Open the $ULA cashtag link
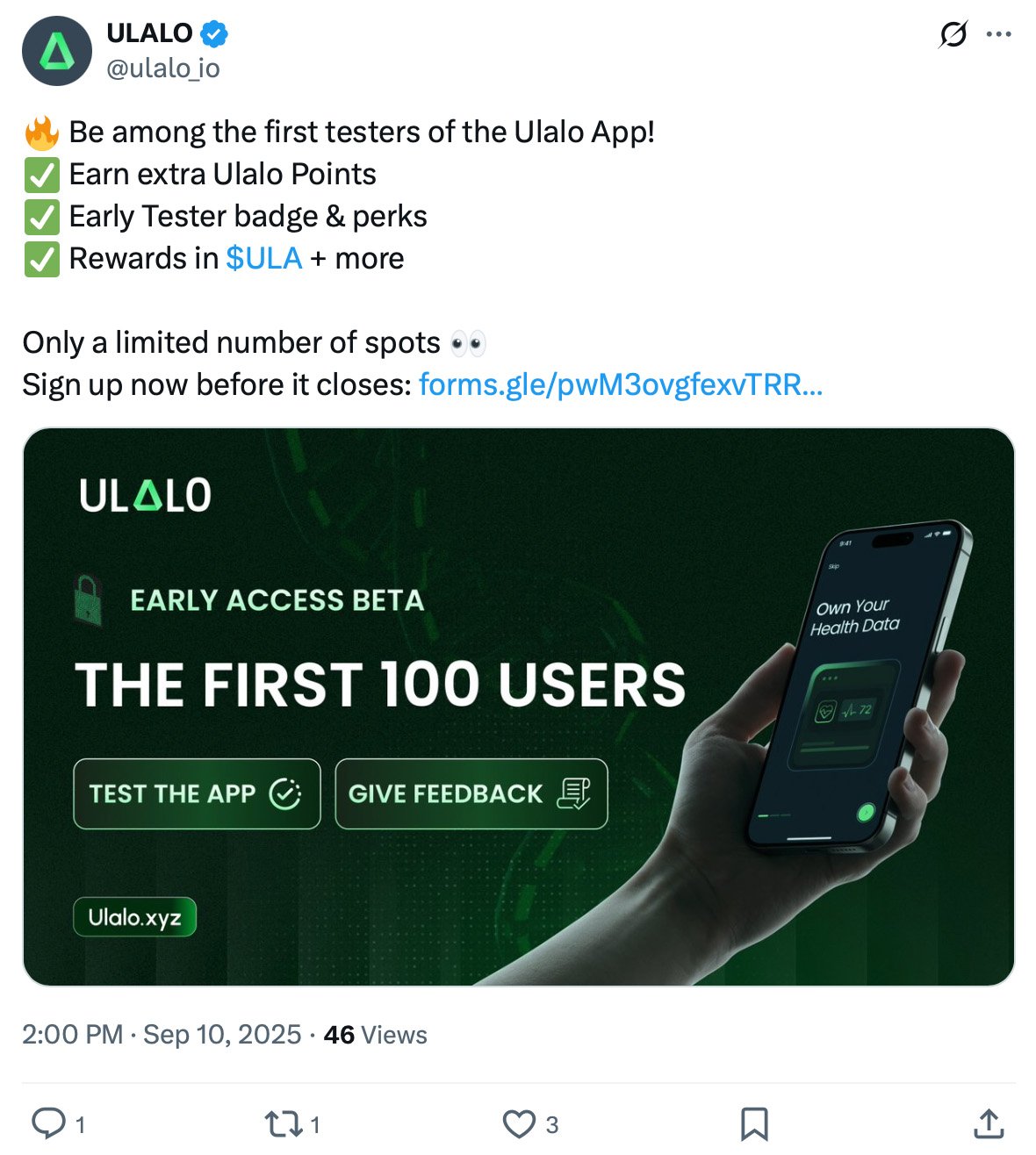This screenshot has height=1155, width=1036. (263, 258)
